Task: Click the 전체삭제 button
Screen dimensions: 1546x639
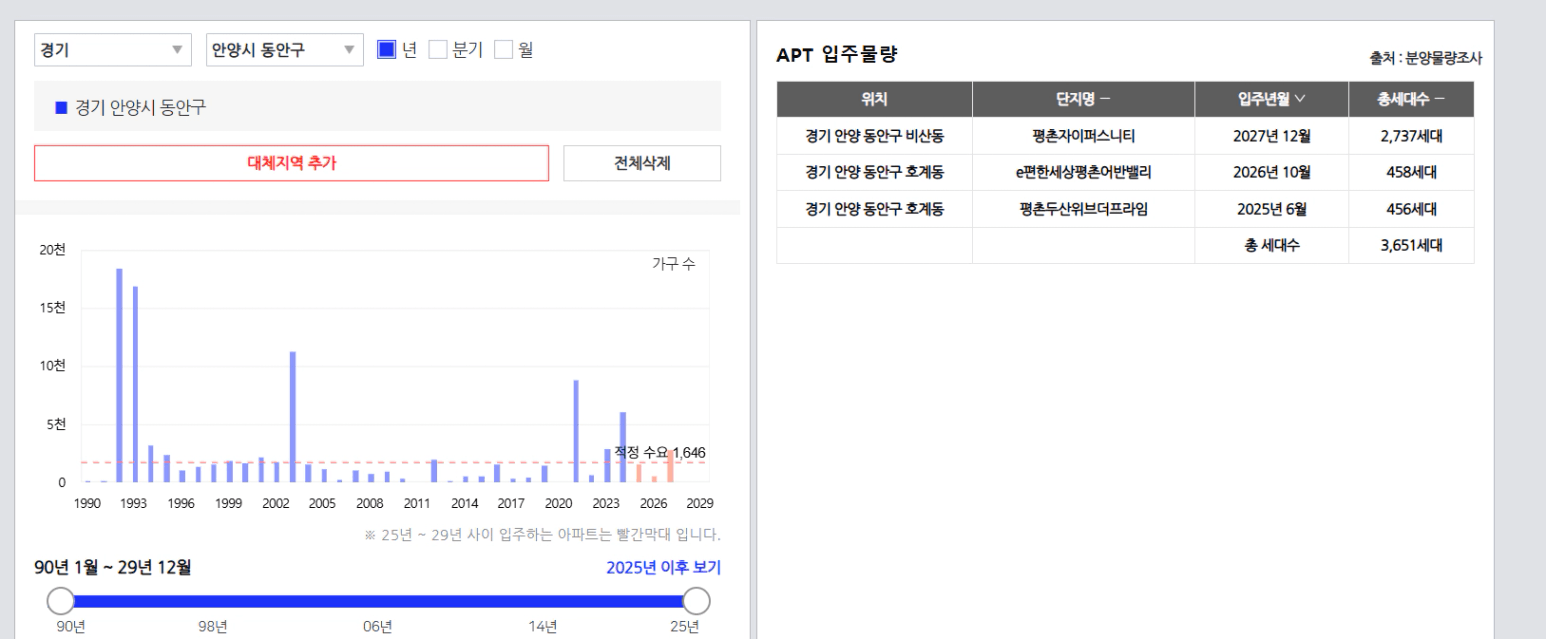Action: coord(642,163)
